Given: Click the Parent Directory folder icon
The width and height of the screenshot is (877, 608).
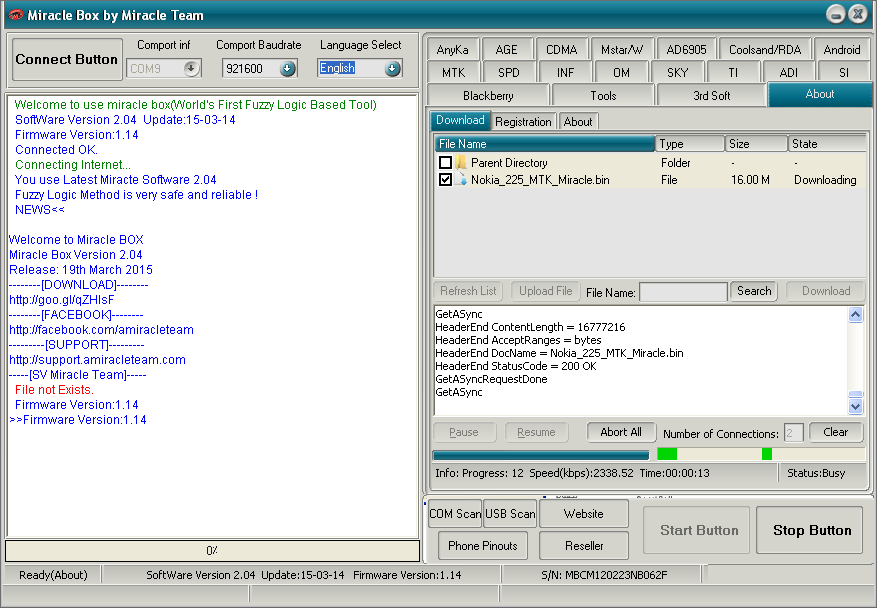Looking at the screenshot, I should [x=461, y=163].
